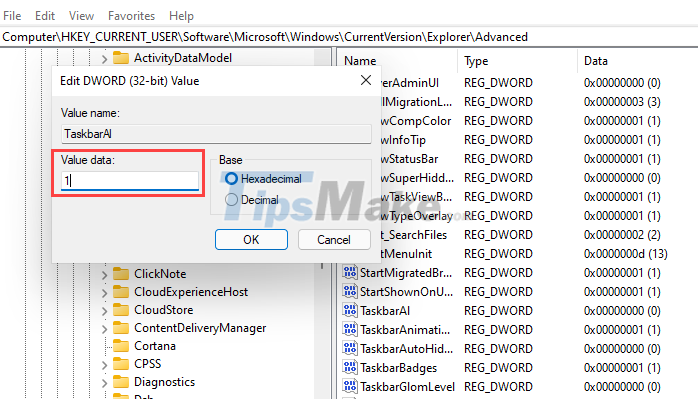Select the CPSS folder icon
Viewport: 698px width, 399px height.
pyautogui.click(x=121, y=364)
